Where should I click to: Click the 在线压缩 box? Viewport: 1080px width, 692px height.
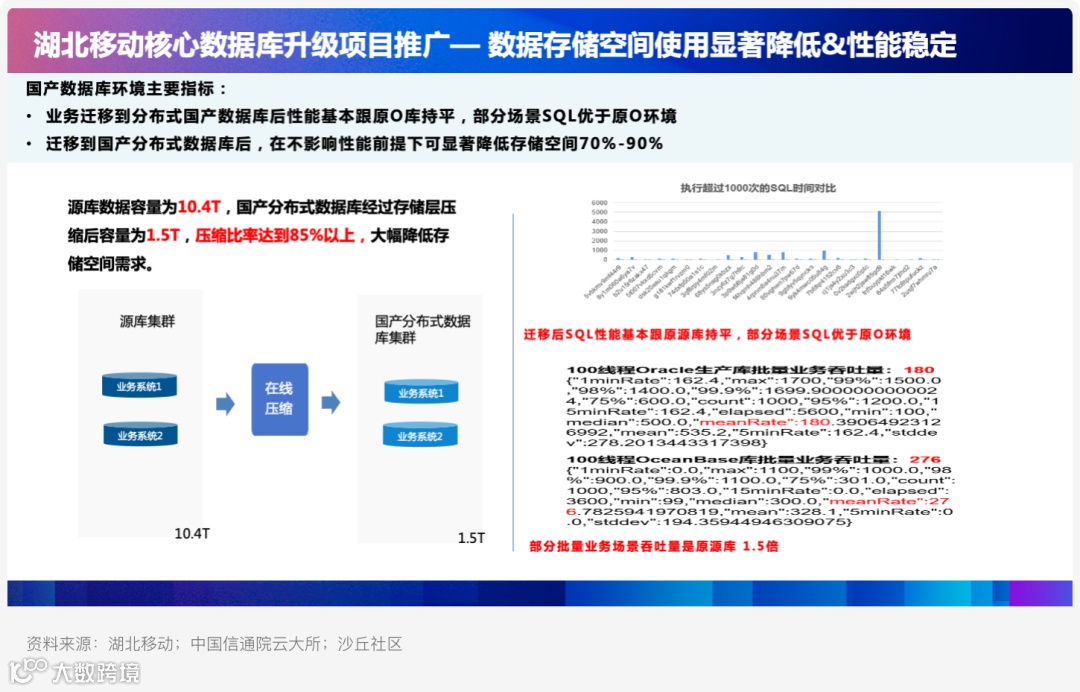[x=280, y=399]
